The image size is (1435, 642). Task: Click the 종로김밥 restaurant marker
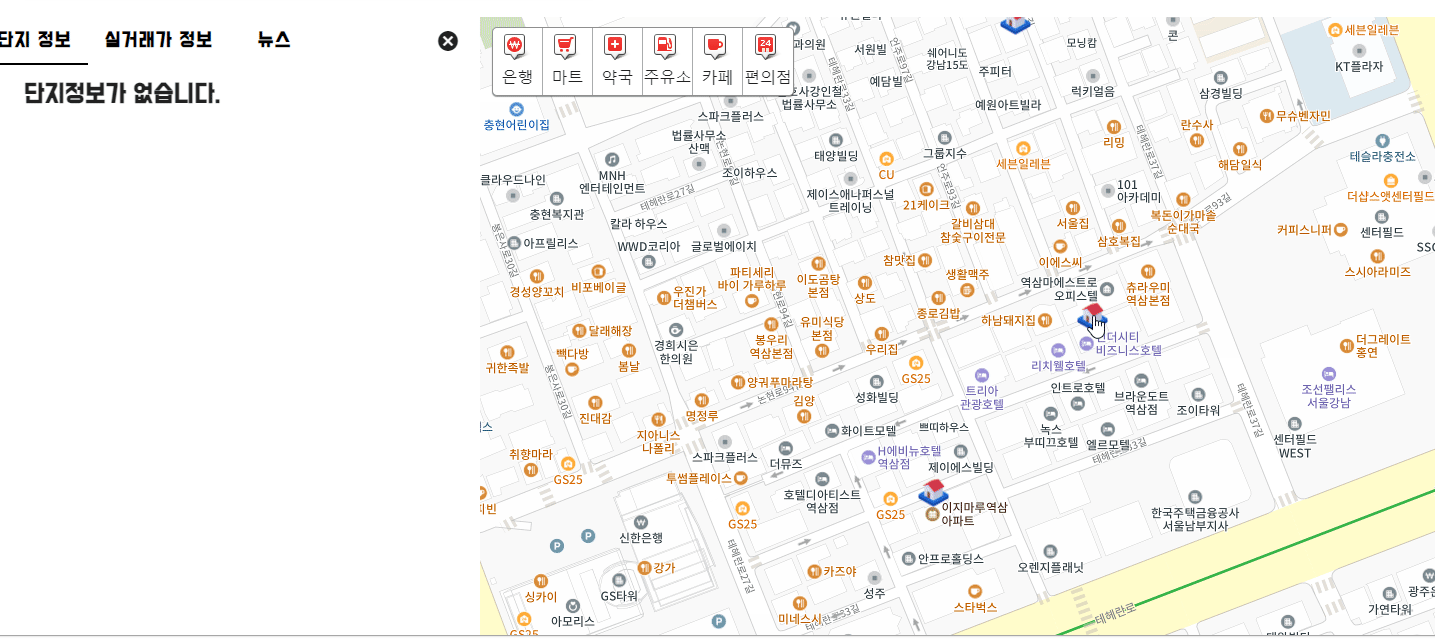938,298
